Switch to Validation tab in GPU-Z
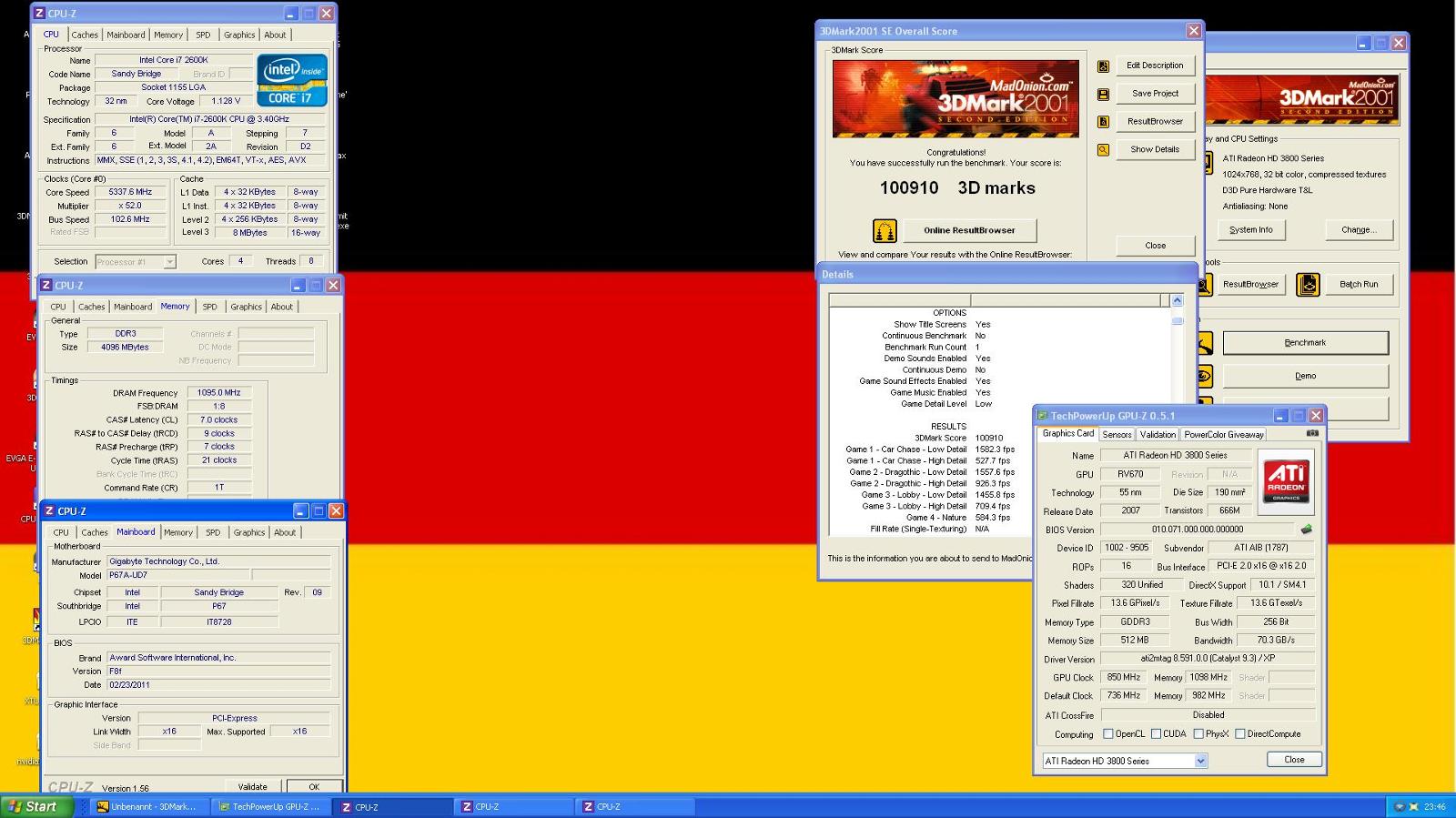 (1158, 435)
